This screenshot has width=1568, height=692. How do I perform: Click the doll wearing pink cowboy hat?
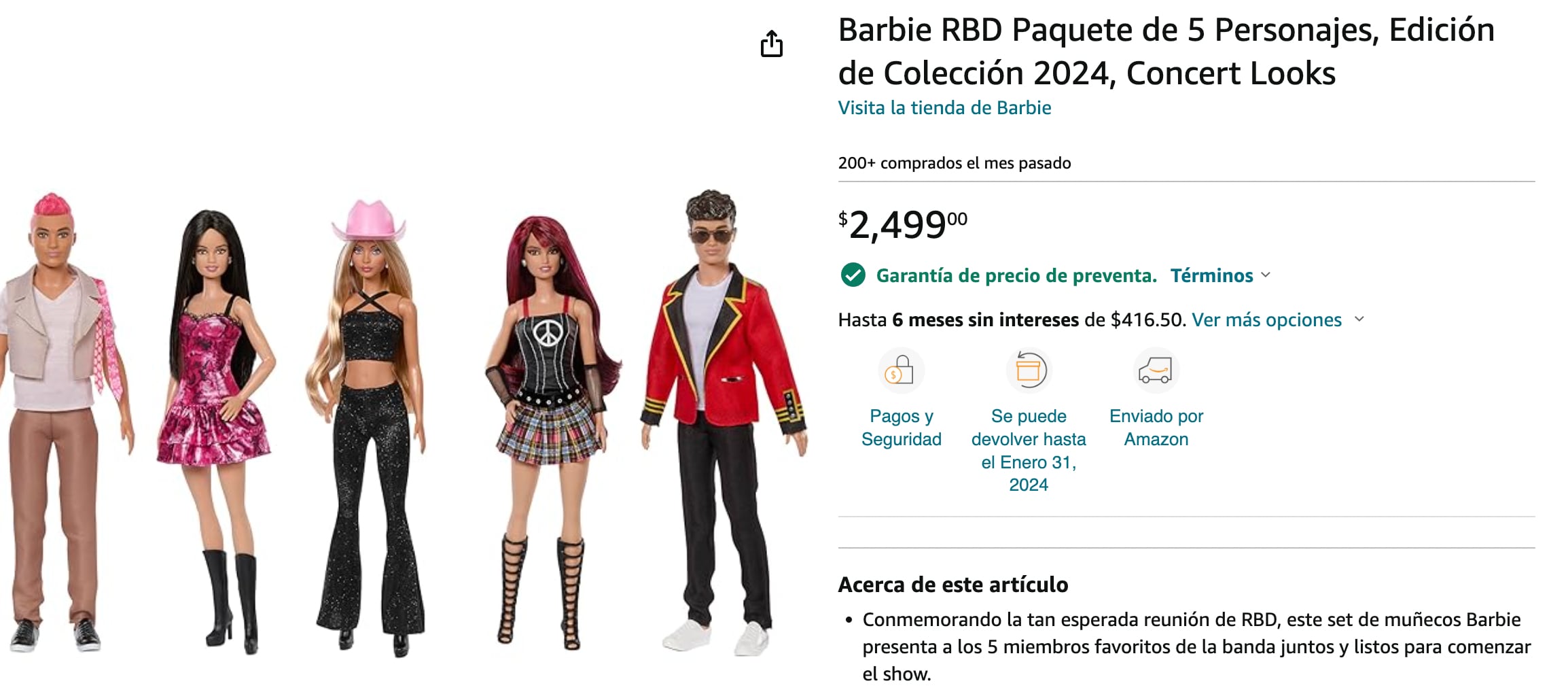[368, 428]
